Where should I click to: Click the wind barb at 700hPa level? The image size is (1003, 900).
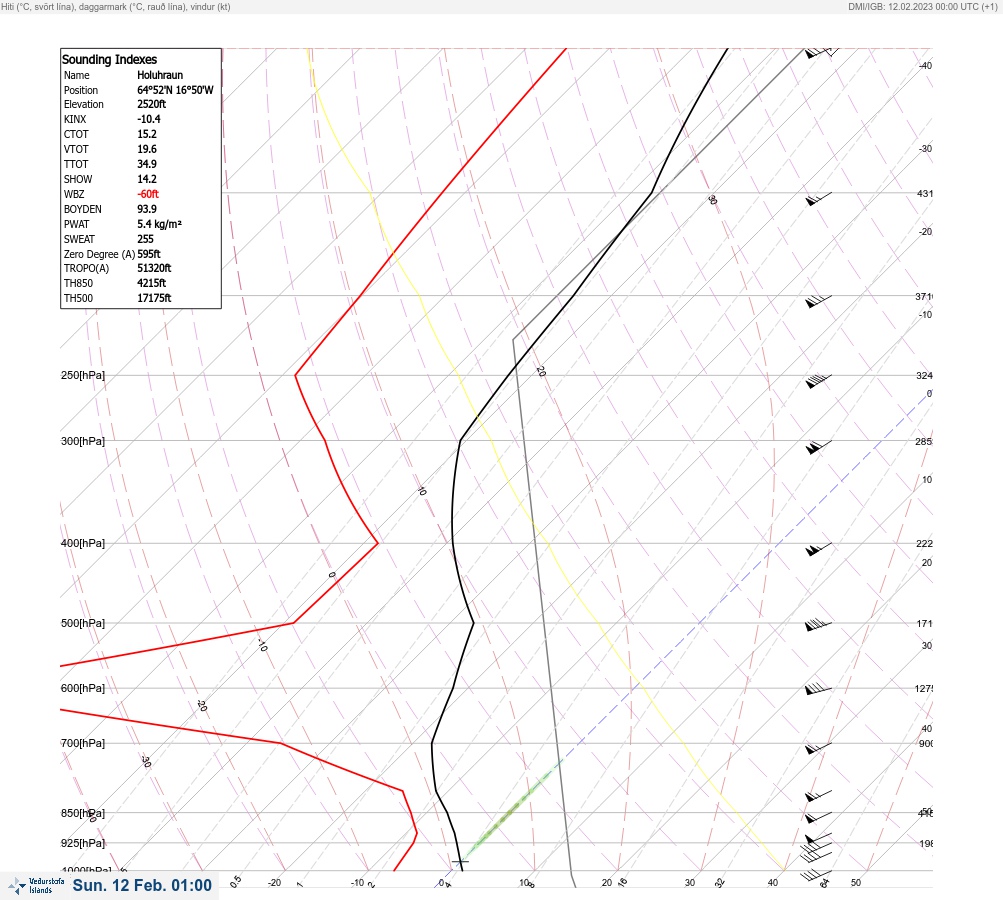click(818, 747)
